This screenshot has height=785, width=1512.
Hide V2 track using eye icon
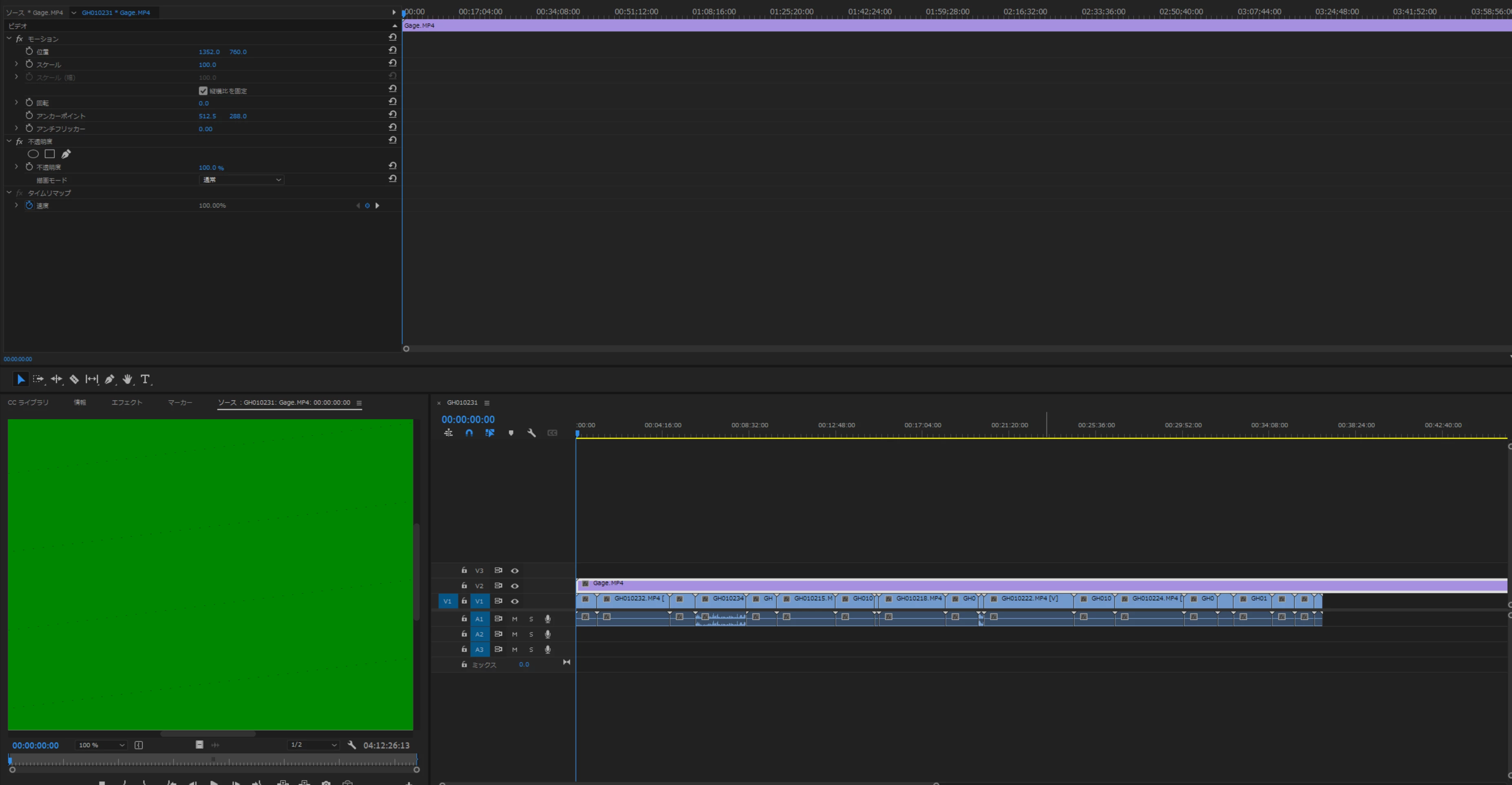tap(515, 586)
